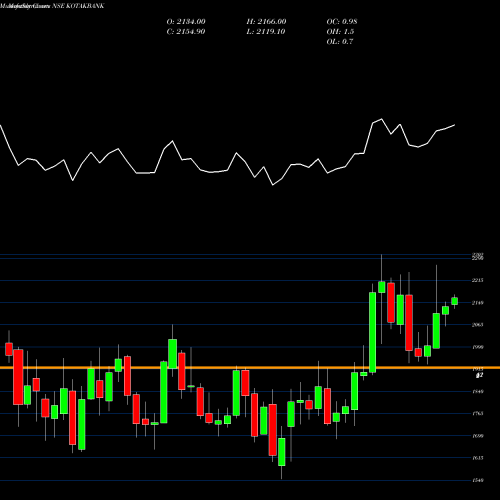
Task: Click the latest green candle on right
Action: [454, 301]
